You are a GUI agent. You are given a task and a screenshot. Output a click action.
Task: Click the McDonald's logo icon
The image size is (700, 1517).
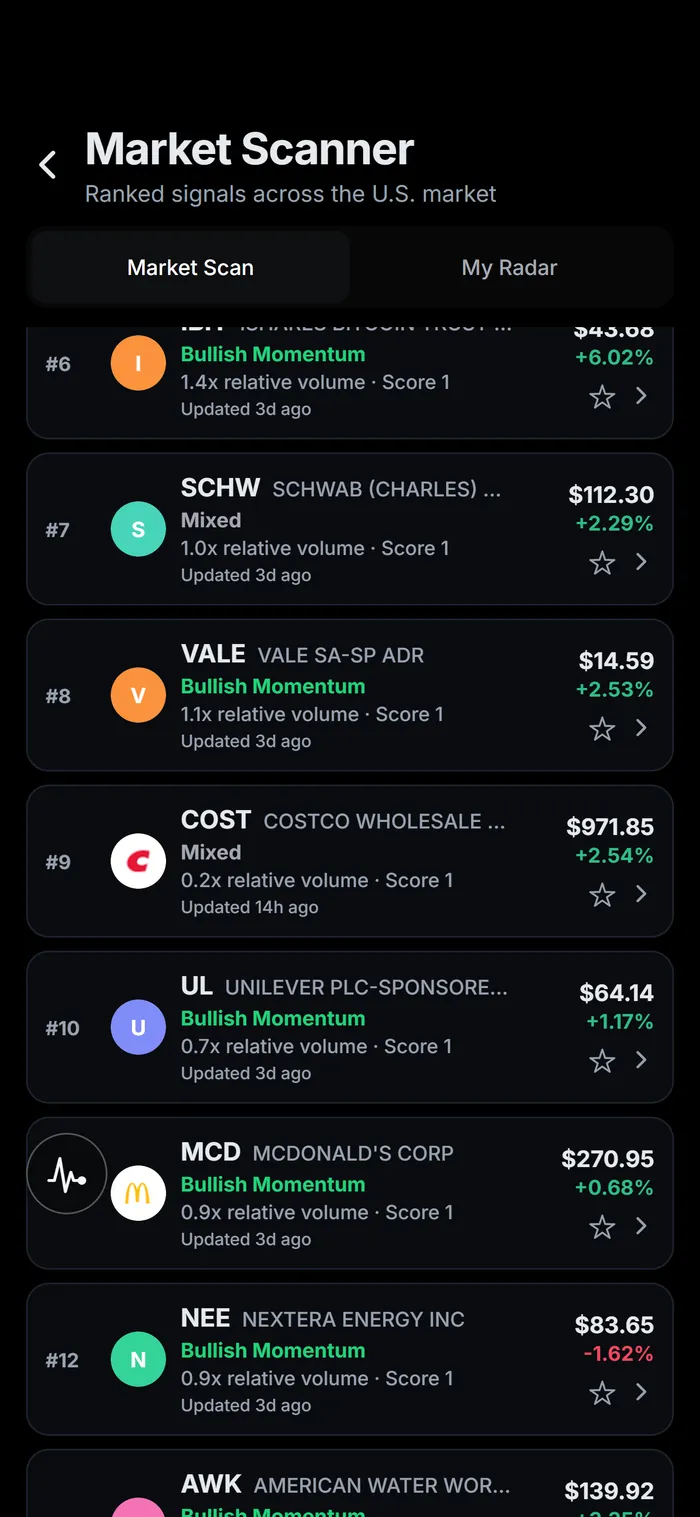pos(138,1193)
